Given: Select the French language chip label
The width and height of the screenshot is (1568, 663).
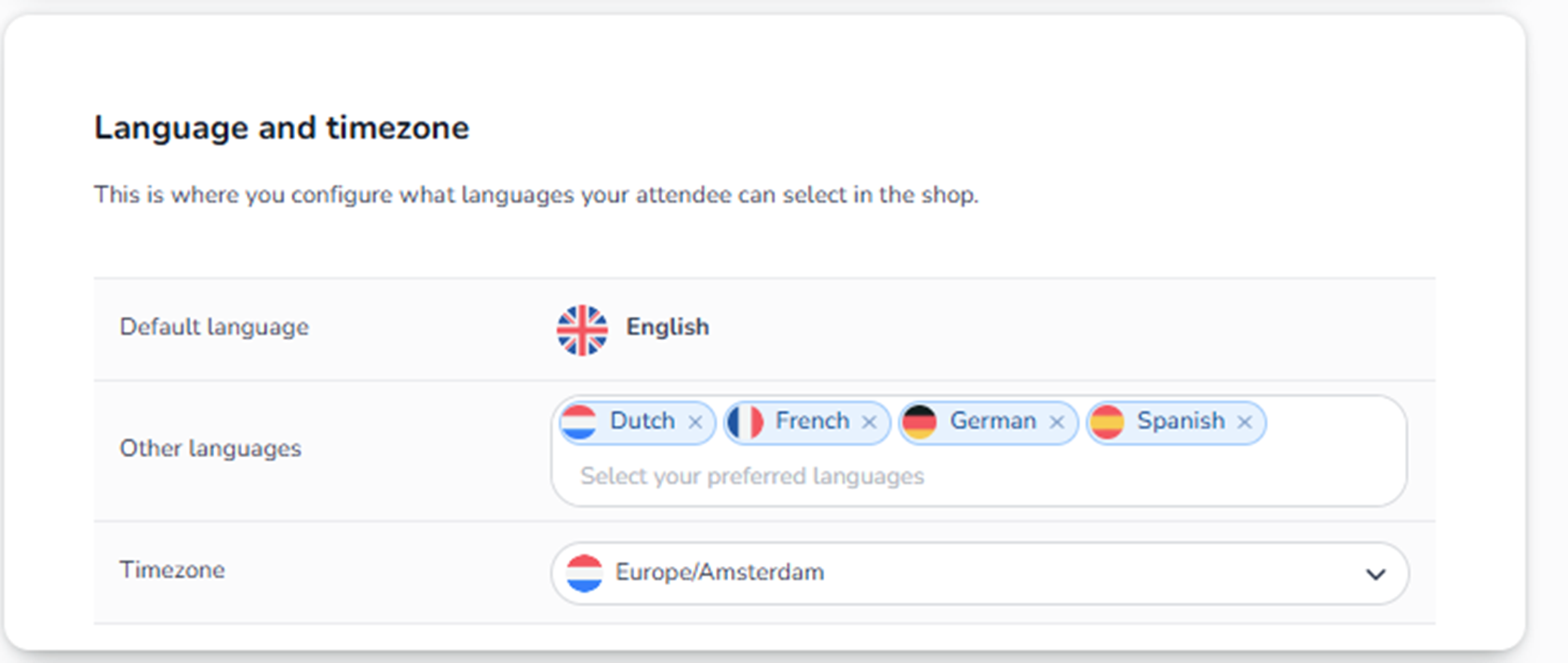Looking at the screenshot, I should click(x=812, y=421).
